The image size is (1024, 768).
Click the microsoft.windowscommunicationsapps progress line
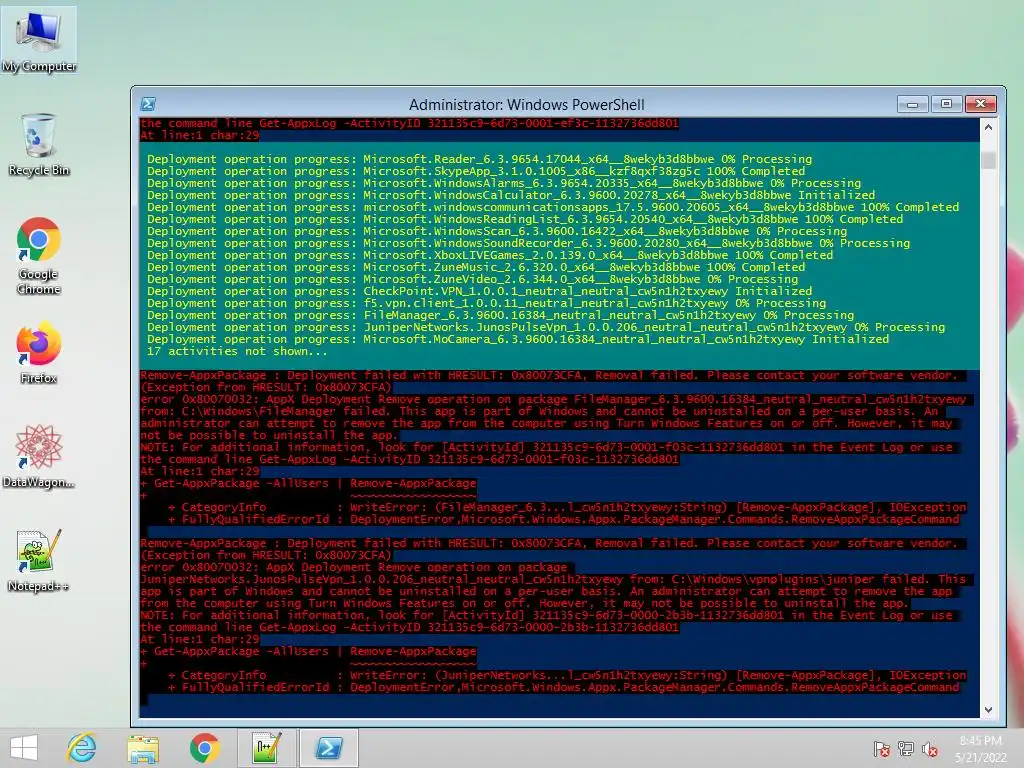click(x=552, y=207)
